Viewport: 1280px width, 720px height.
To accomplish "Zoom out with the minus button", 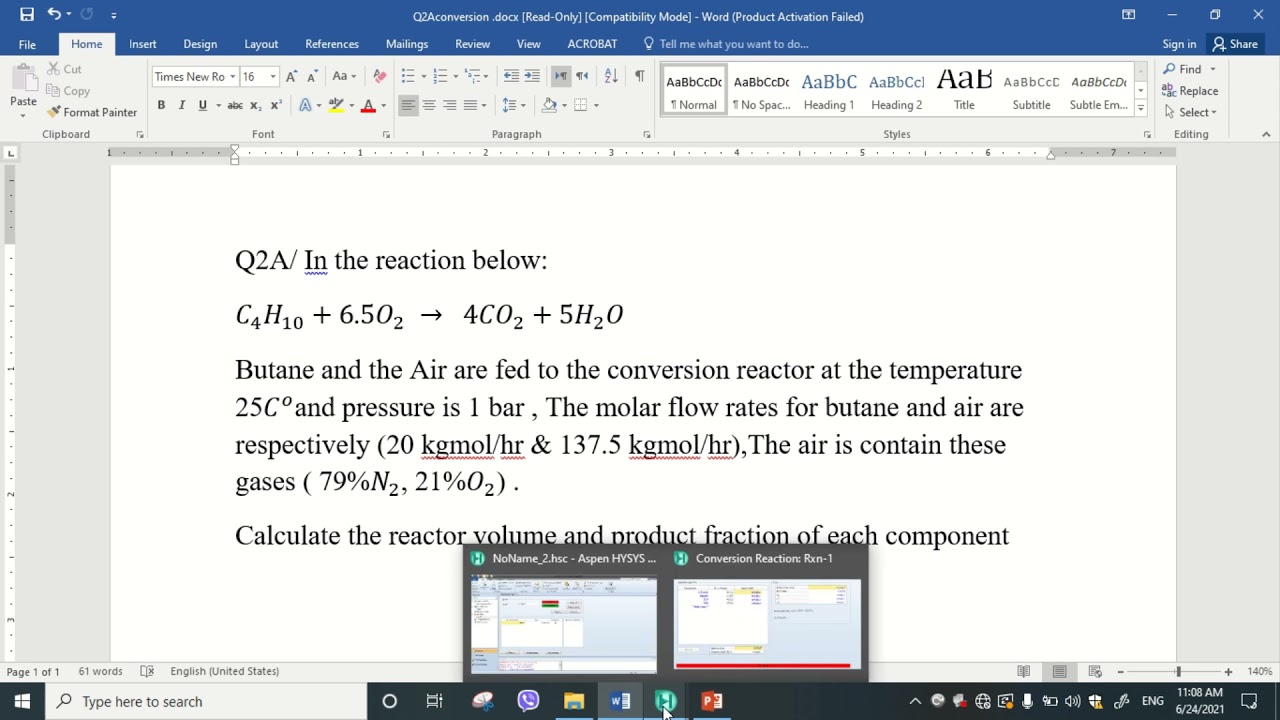I will pyautogui.click(x=1120, y=671).
